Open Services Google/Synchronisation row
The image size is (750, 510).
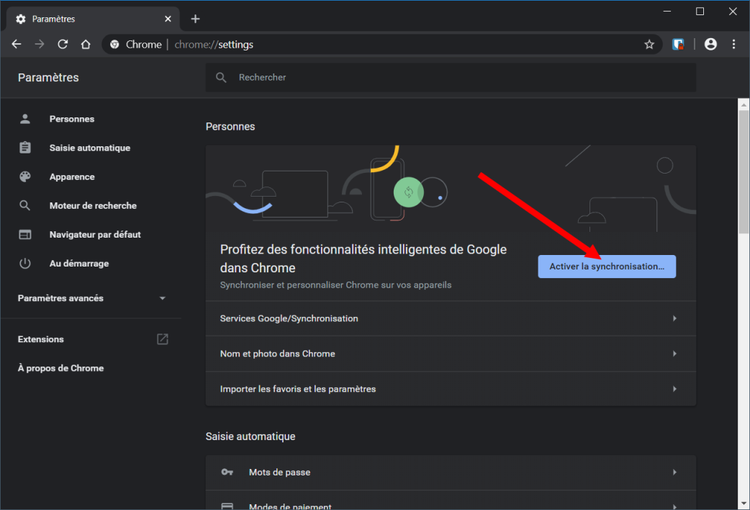pos(450,318)
